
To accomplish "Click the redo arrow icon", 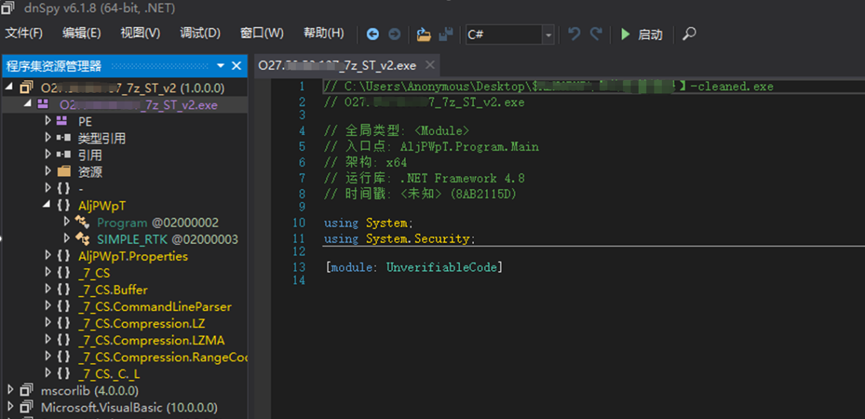I will (x=596, y=34).
